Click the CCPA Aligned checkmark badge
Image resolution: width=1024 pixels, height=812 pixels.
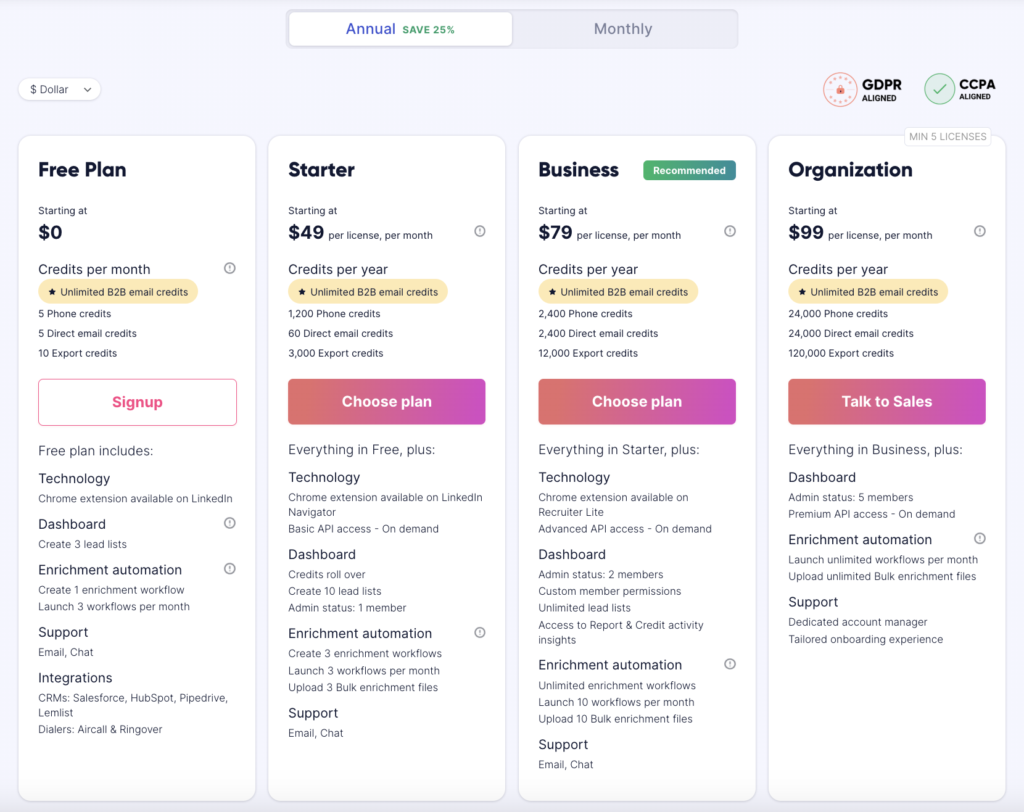click(x=939, y=89)
